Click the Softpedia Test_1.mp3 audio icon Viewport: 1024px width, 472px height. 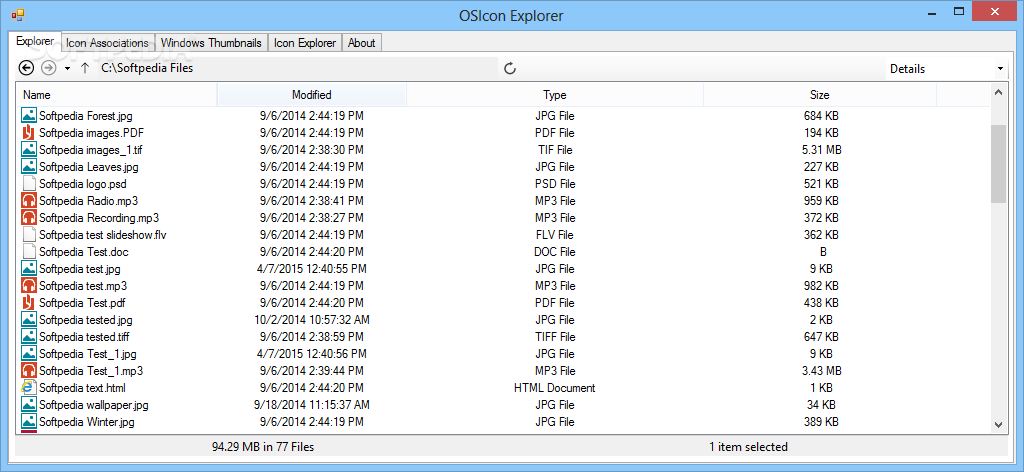click(29, 370)
